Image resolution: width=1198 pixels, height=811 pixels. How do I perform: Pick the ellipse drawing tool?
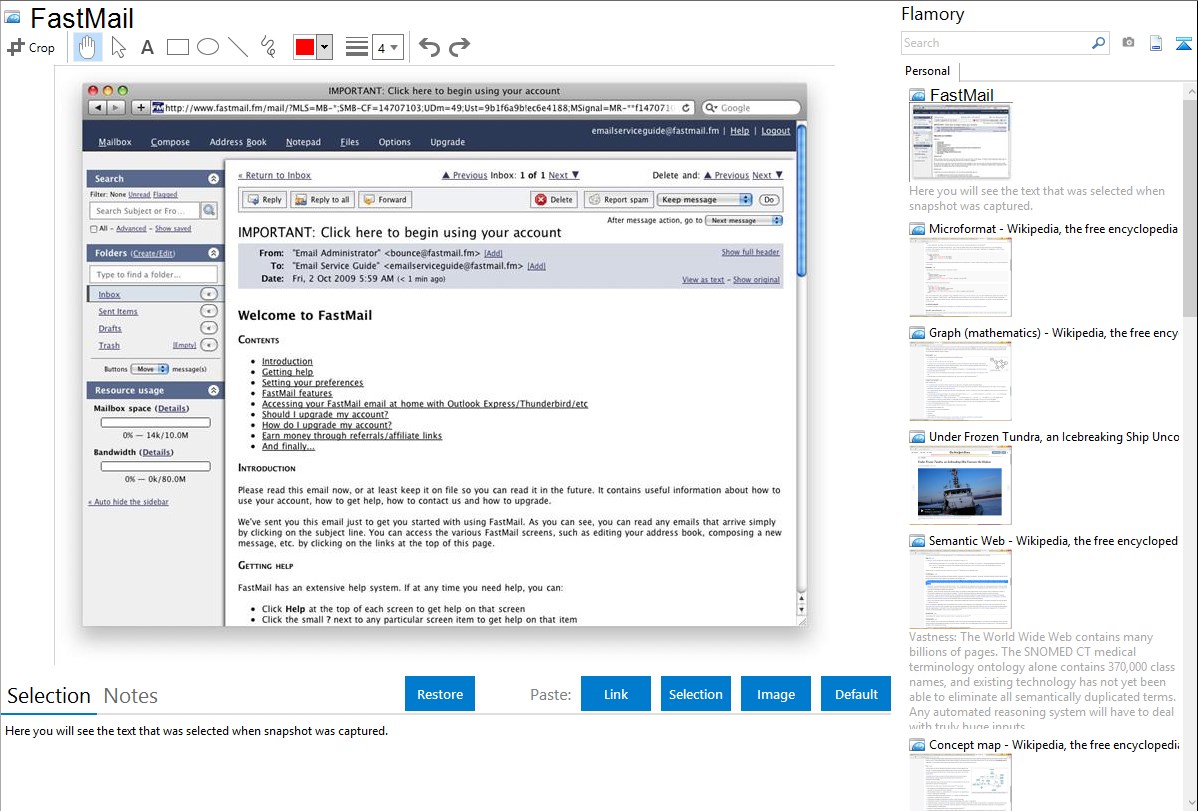click(x=208, y=47)
